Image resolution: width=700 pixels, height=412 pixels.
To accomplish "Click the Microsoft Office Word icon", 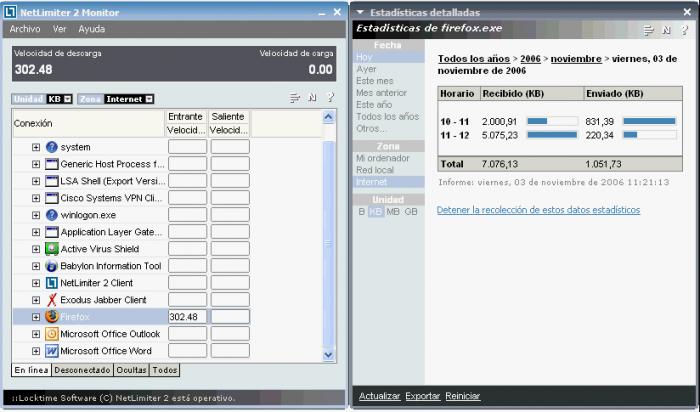I will [x=52, y=351].
